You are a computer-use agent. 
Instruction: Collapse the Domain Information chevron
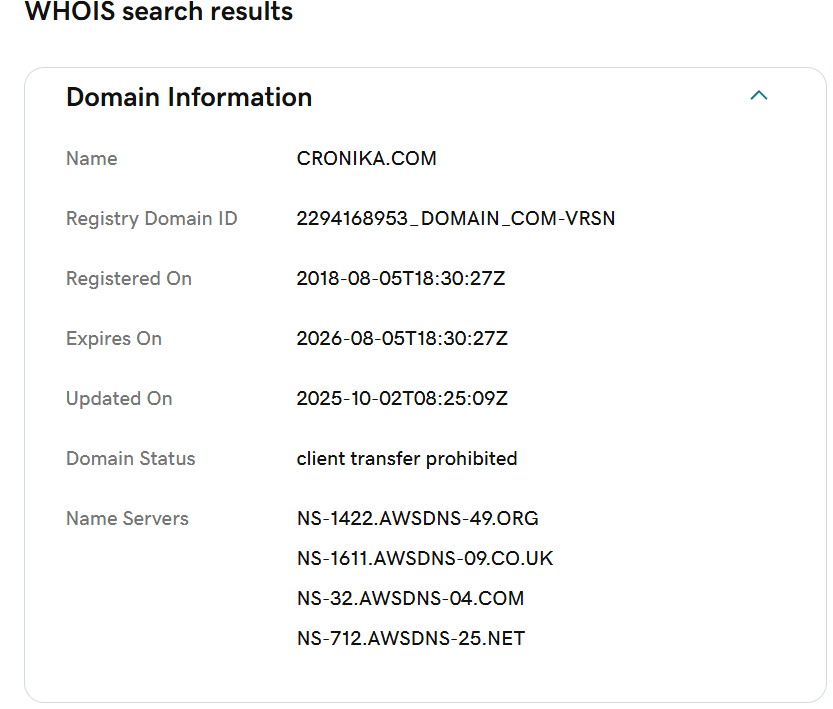click(759, 96)
